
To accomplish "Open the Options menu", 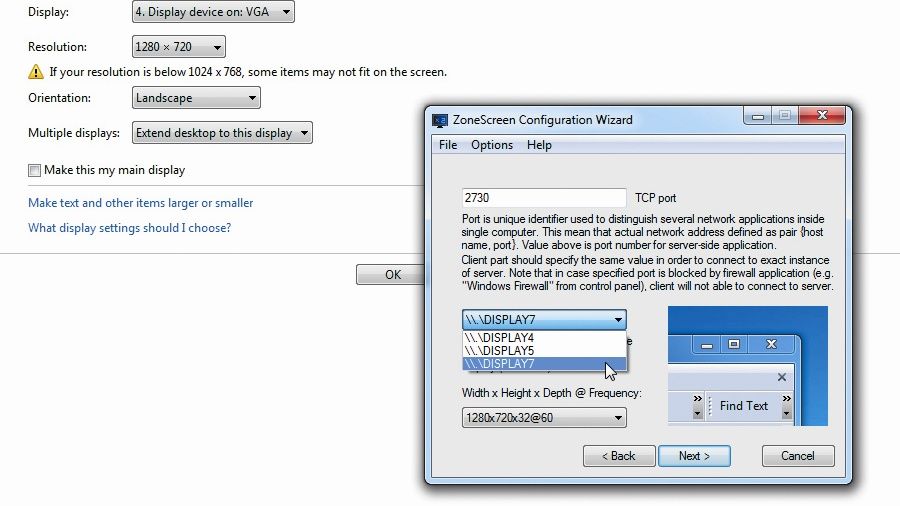I will pos(492,145).
